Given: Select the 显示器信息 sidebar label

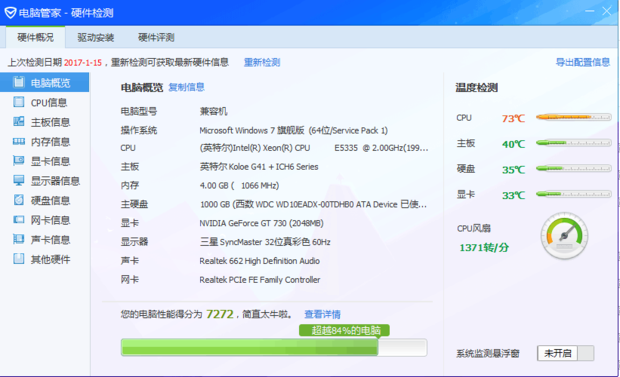Looking at the screenshot, I should [55, 181].
